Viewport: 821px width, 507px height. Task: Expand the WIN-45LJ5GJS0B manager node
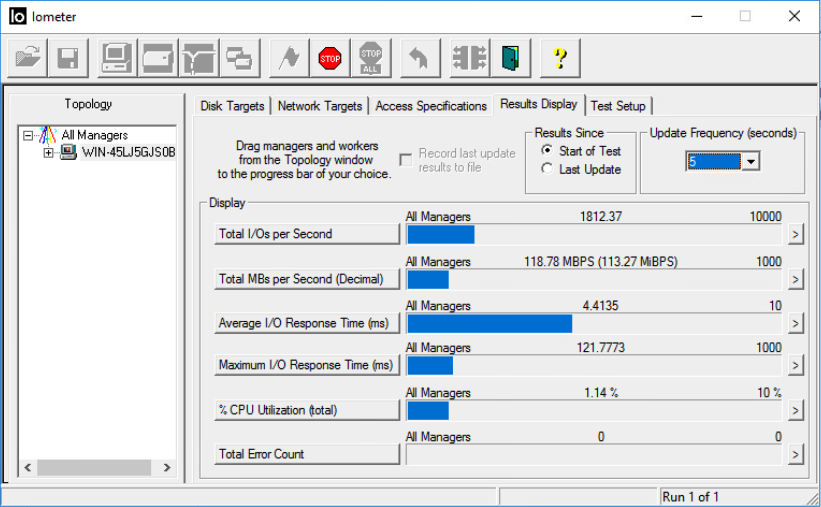click(48, 153)
